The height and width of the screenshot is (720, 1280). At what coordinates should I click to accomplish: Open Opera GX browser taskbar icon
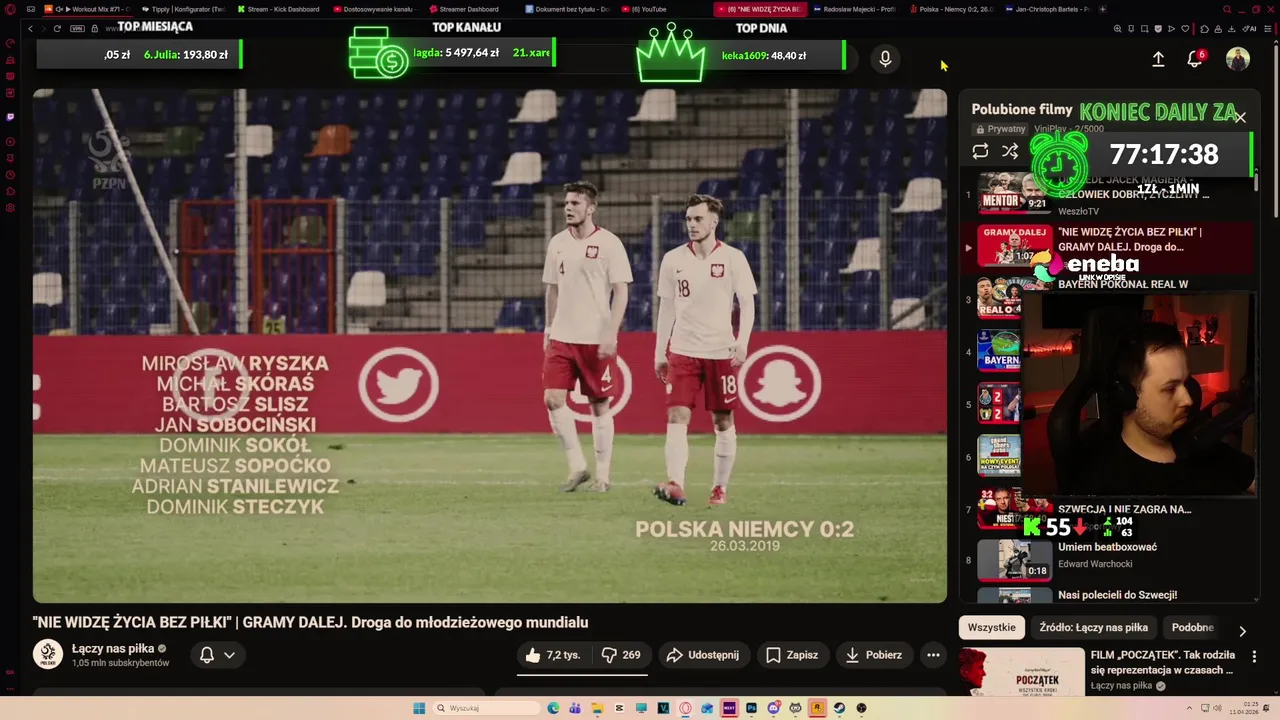[x=685, y=708]
